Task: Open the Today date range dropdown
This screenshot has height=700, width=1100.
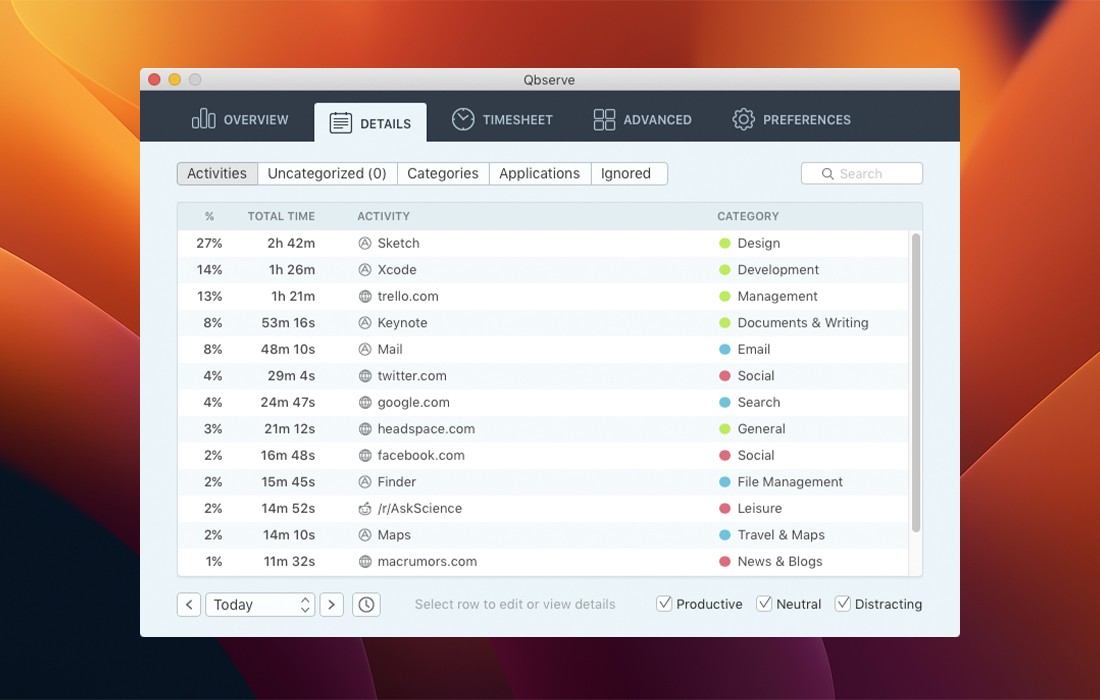Action: (260, 604)
